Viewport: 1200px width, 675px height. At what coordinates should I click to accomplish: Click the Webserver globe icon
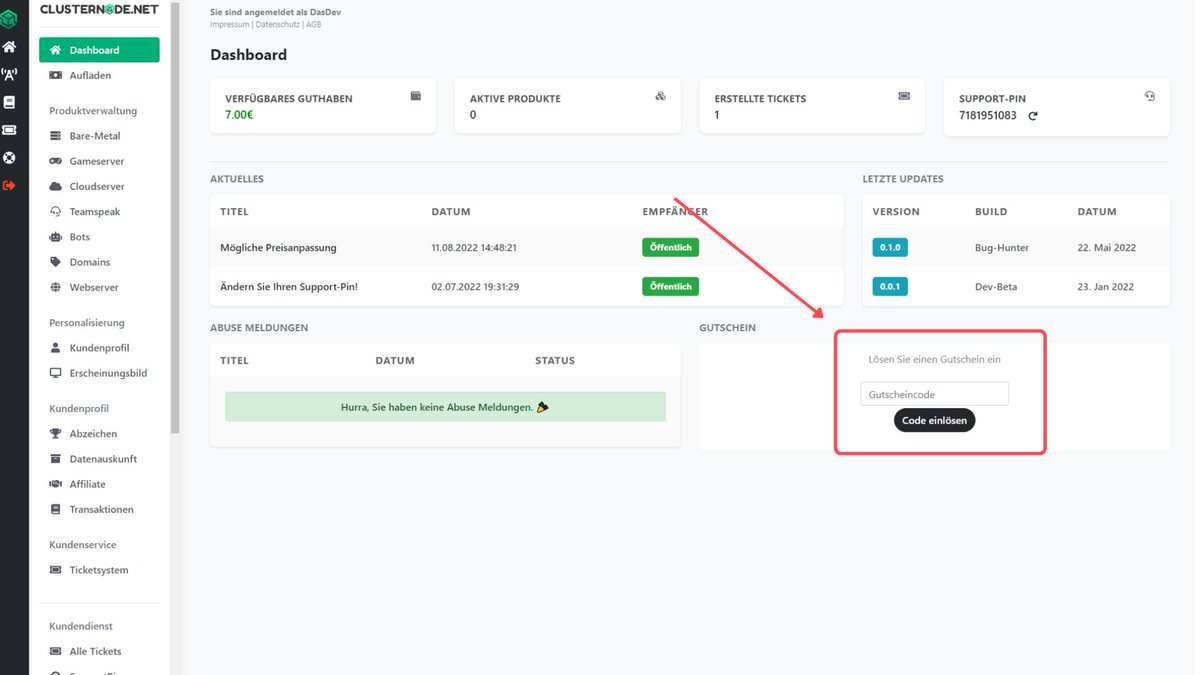pos(56,287)
